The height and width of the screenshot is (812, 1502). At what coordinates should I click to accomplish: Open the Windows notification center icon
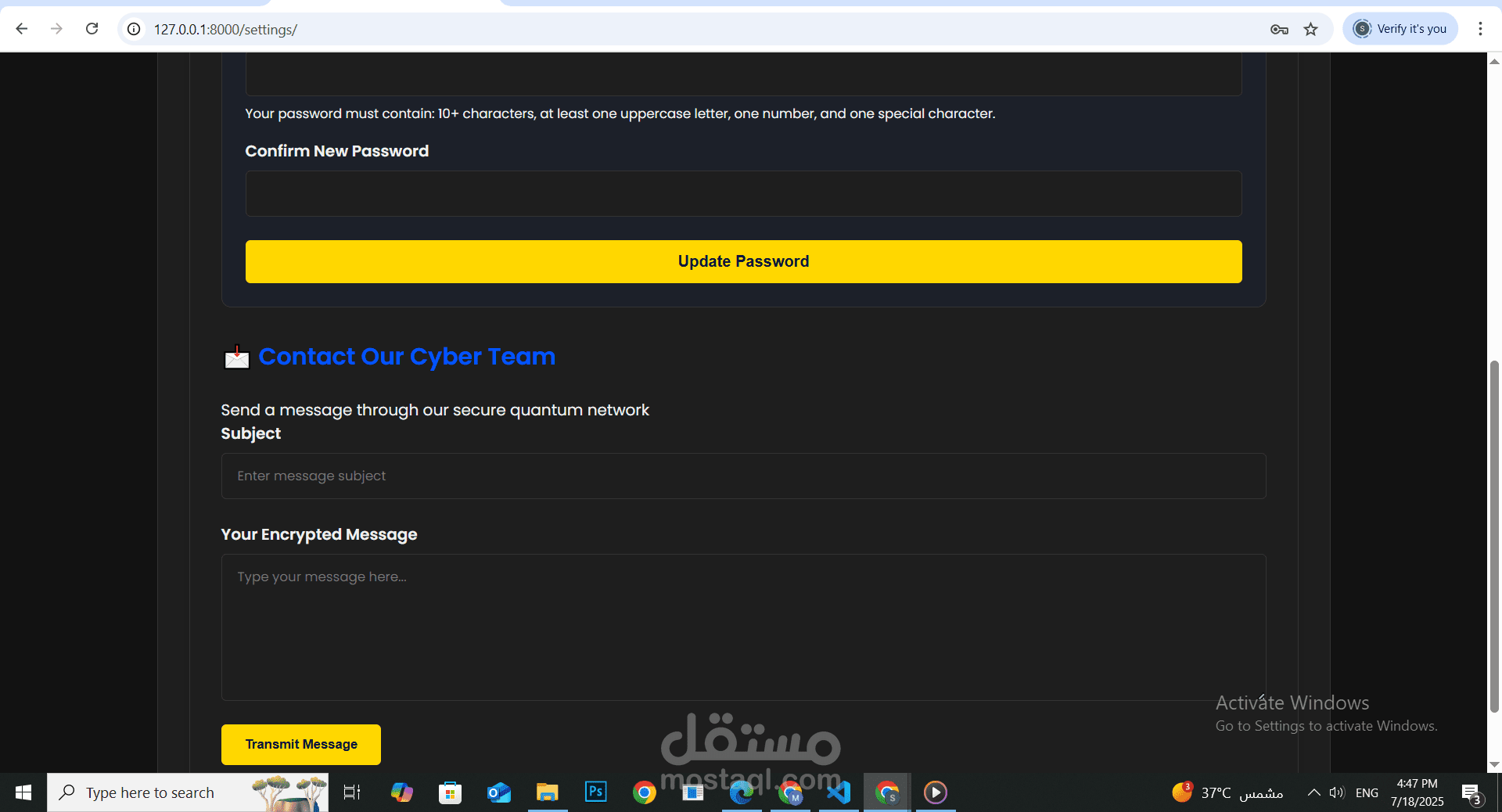(1471, 793)
